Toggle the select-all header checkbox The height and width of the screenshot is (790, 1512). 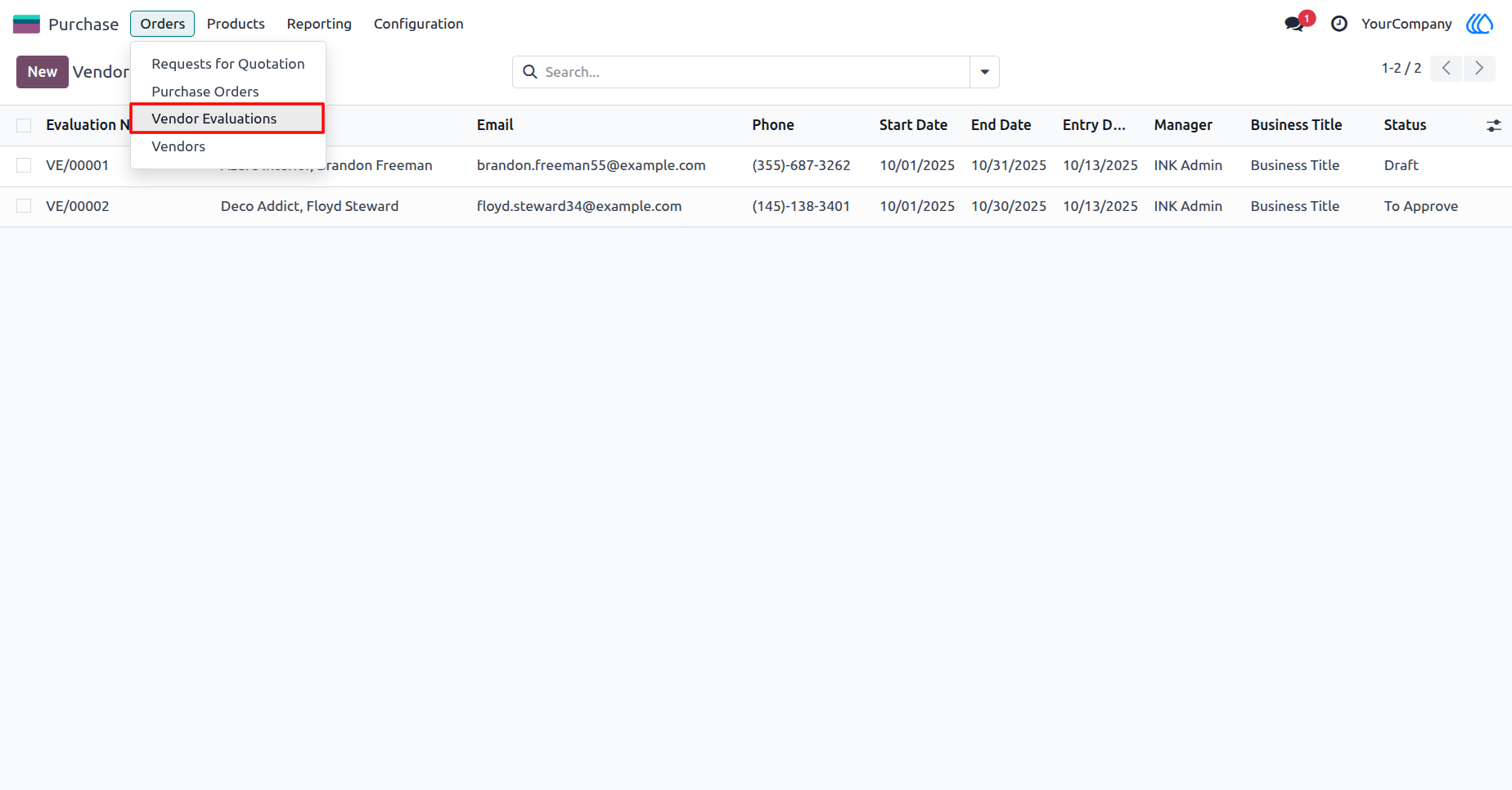[x=24, y=125]
